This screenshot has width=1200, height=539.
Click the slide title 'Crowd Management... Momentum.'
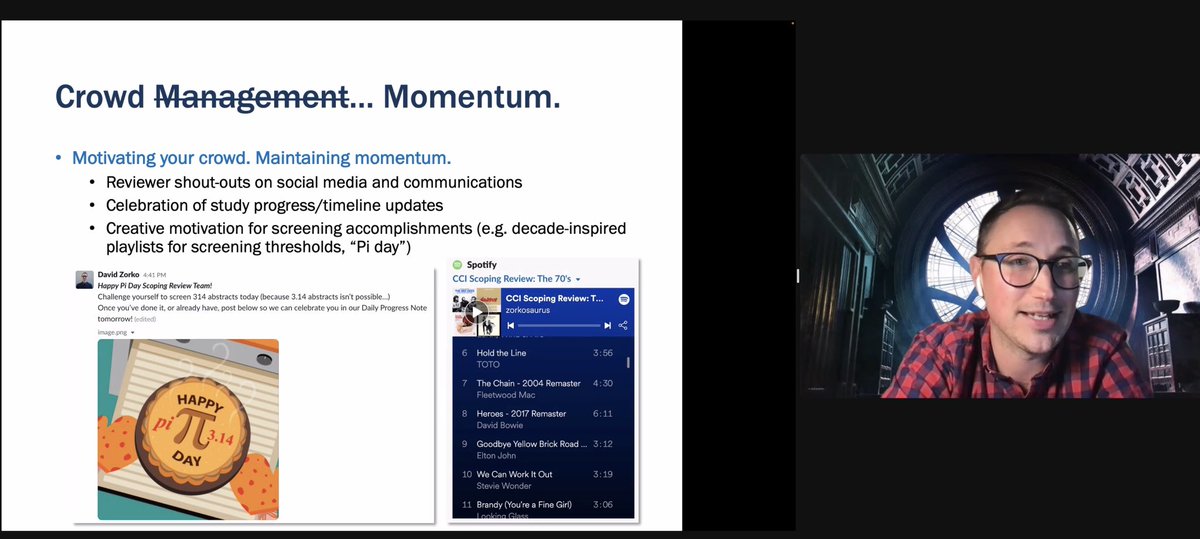307,97
